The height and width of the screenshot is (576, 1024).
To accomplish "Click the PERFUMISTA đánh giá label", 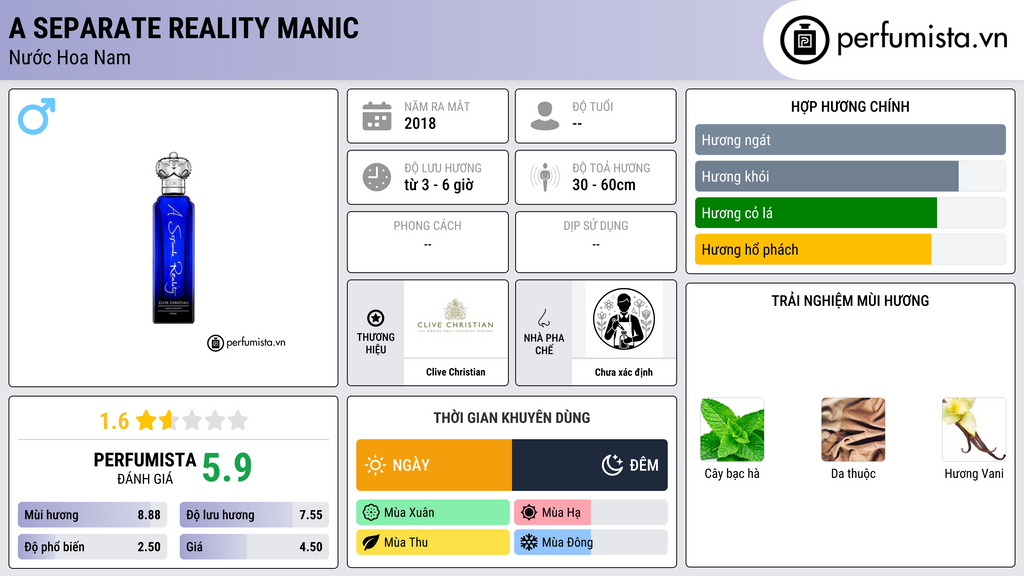I will click(145, 468).
